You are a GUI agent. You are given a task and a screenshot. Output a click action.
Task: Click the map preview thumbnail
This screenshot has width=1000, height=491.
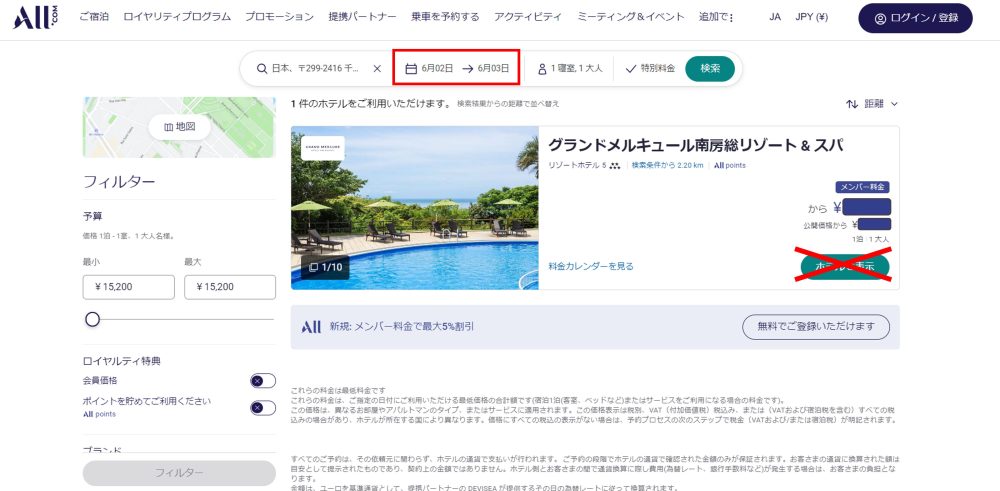point(179,127)
